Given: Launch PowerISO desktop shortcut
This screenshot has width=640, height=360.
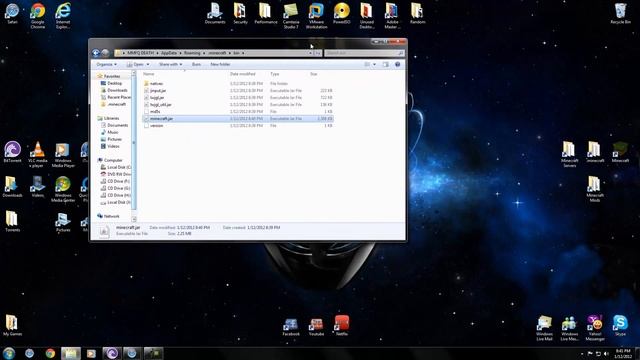Looking at the screenshot, I should pos(342,13).
